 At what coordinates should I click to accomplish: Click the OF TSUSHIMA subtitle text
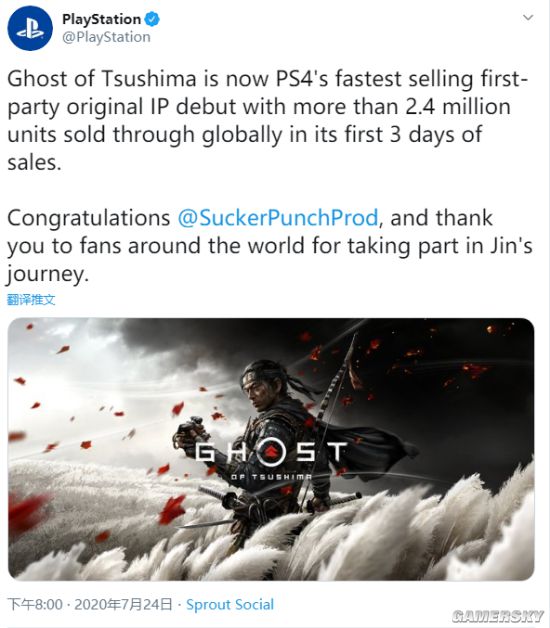point(271,477)
